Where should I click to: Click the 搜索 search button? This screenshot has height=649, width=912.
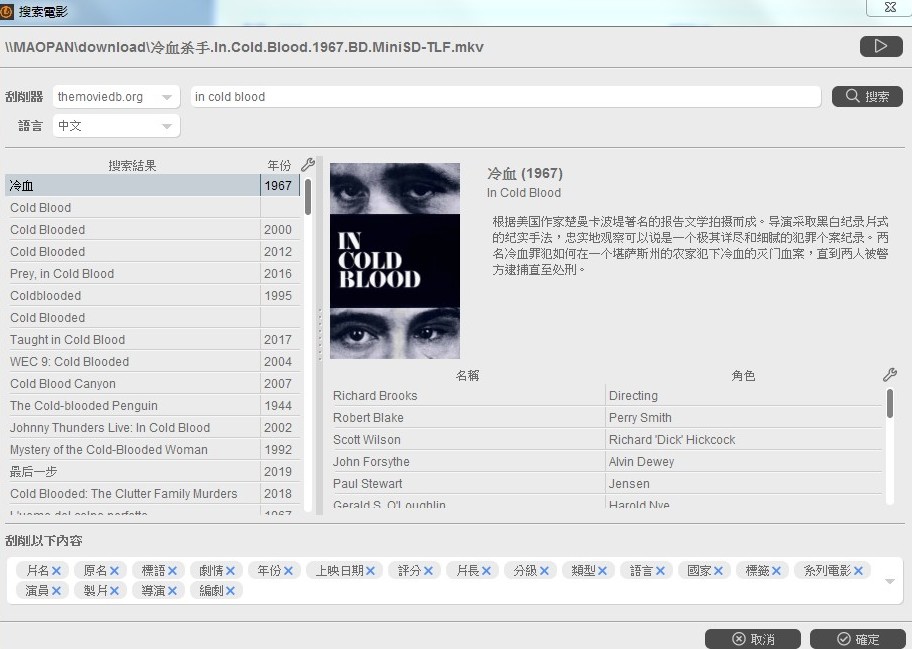tap(867, 97)
